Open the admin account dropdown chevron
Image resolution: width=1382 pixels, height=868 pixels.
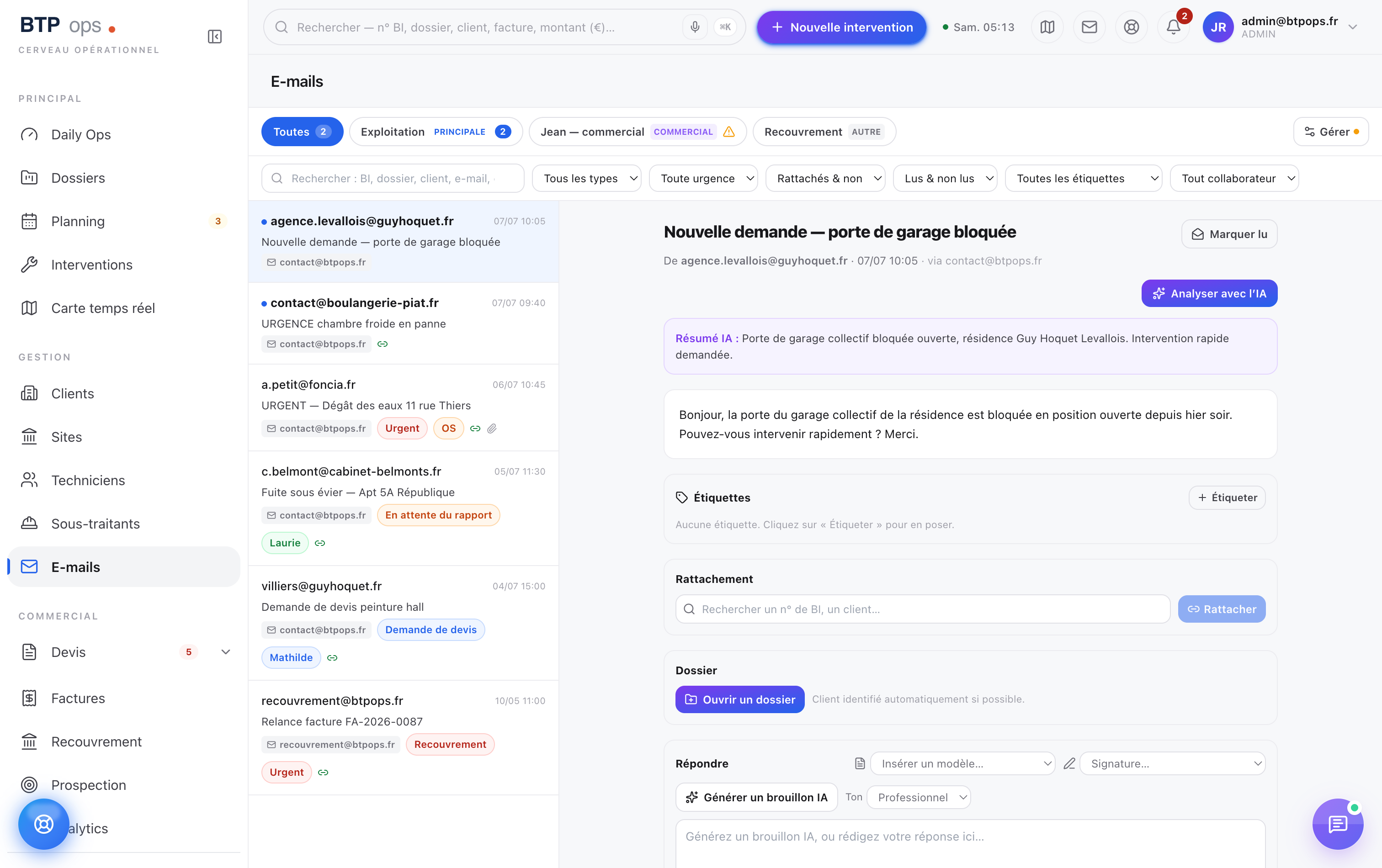(x=1353, y=27)
